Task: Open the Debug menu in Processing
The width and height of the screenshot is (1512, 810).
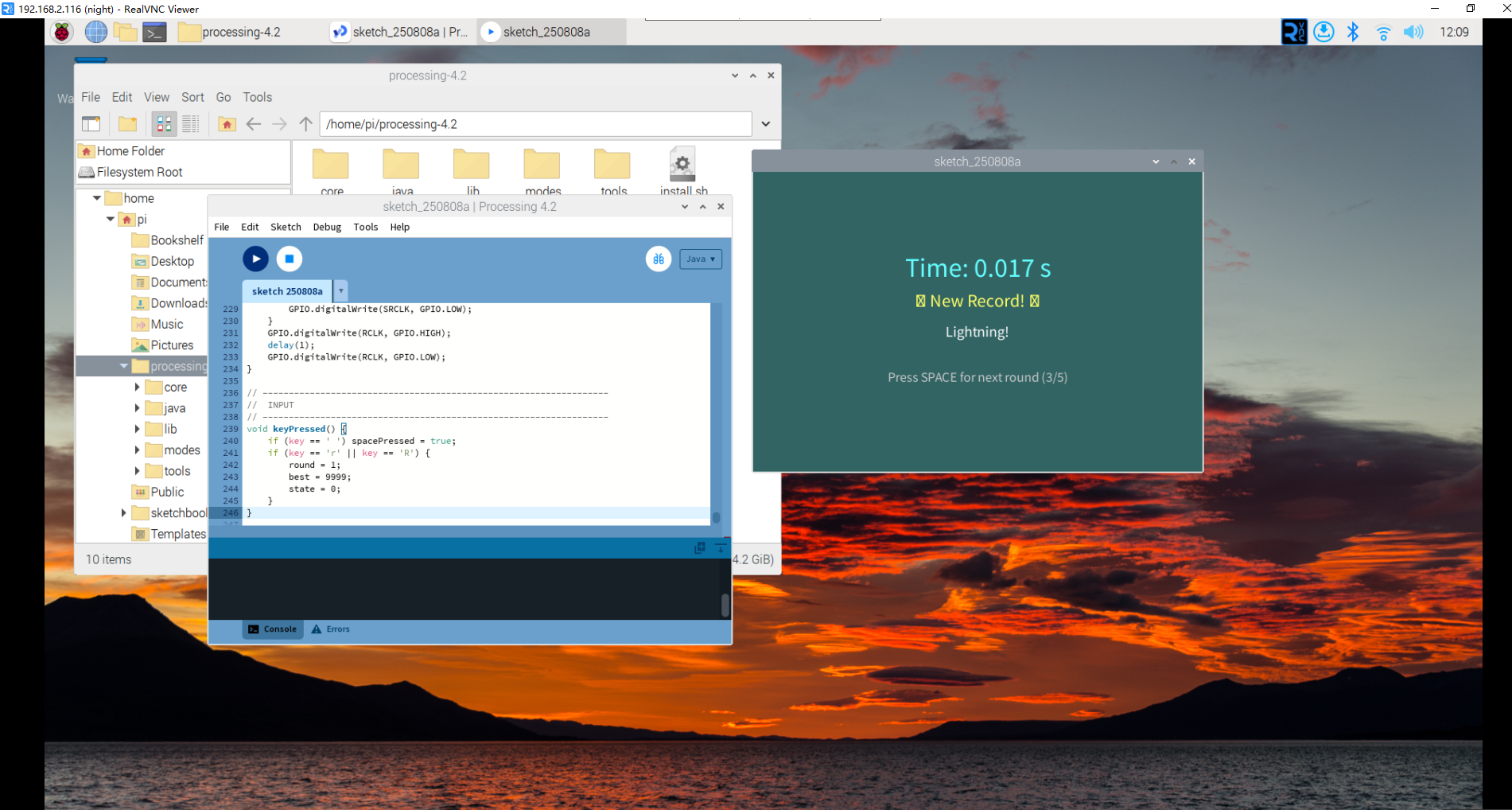Action: (327, 227)
